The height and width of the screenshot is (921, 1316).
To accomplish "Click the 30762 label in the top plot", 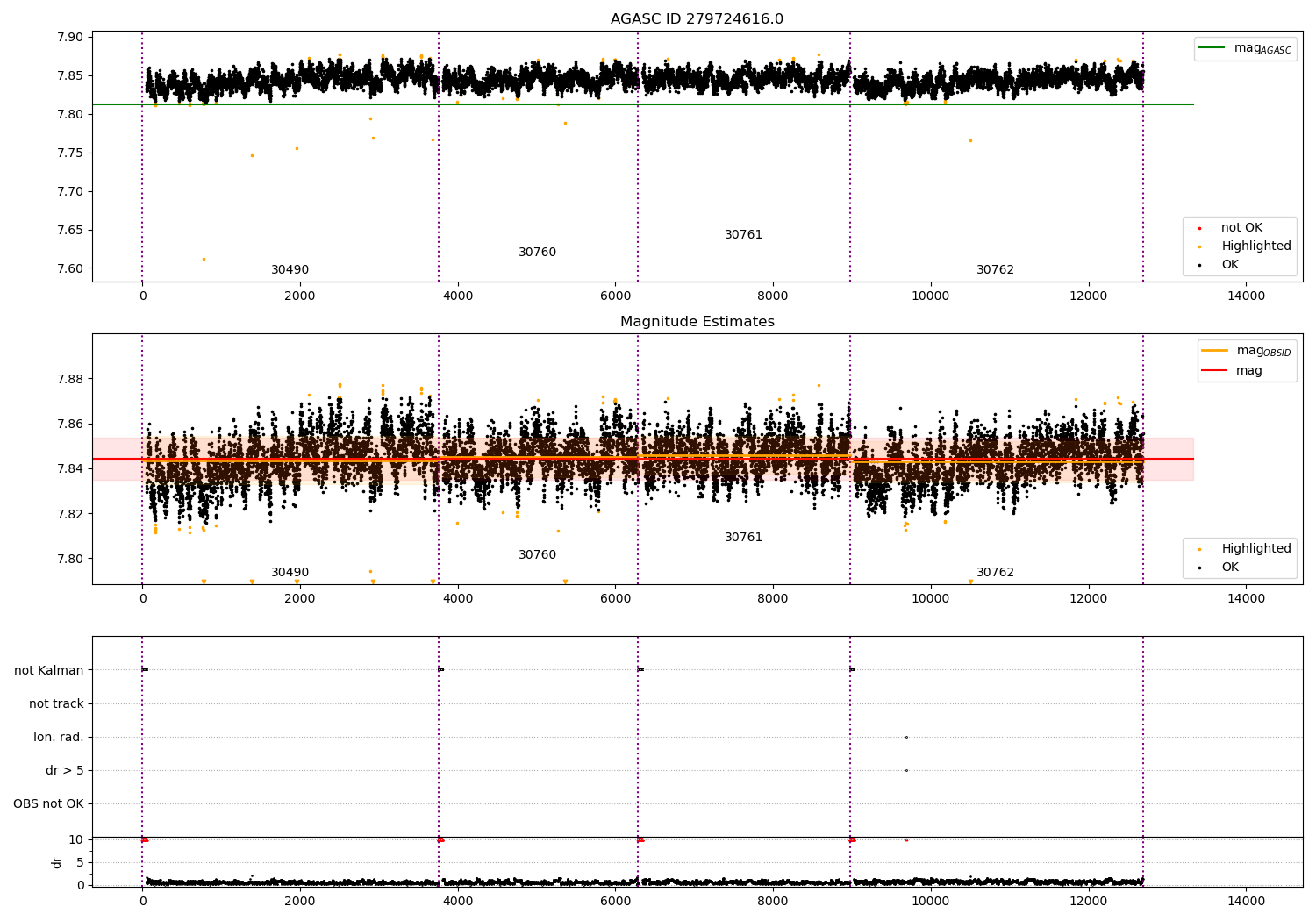I will tap(995, 270).
